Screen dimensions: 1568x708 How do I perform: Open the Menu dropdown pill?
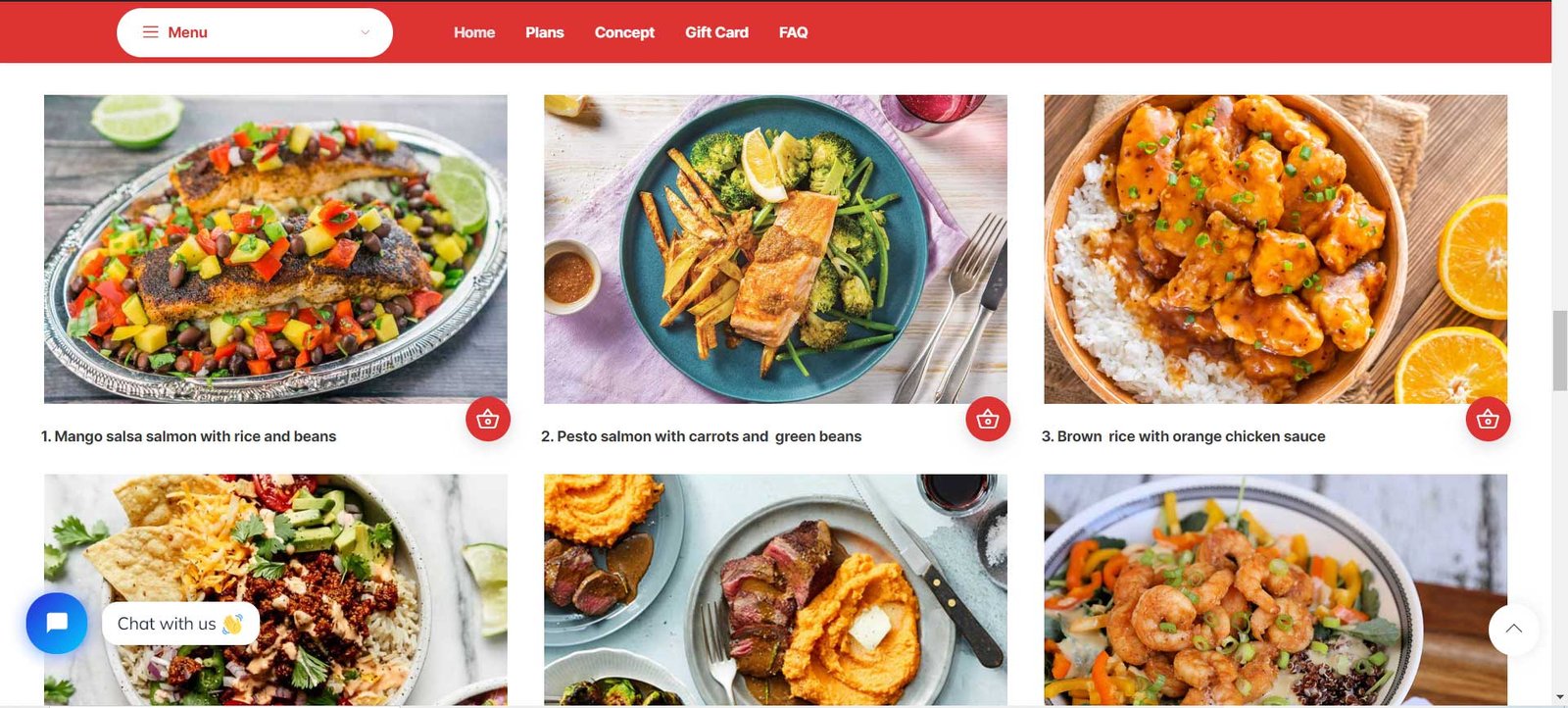[x=255, y=32]
